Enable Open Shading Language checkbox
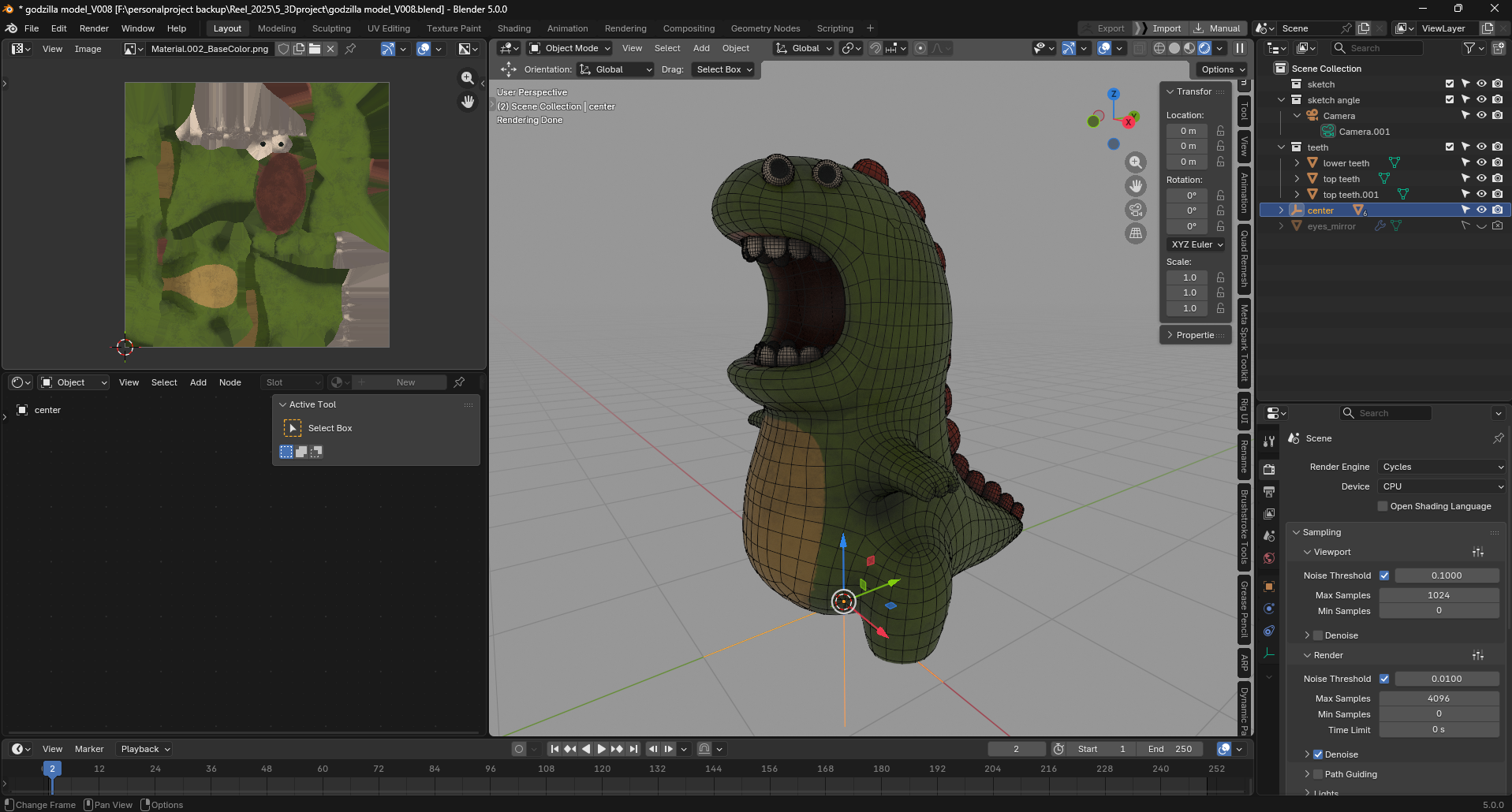Viewport: 1512px width, 812px height. tap(1383, 506)
